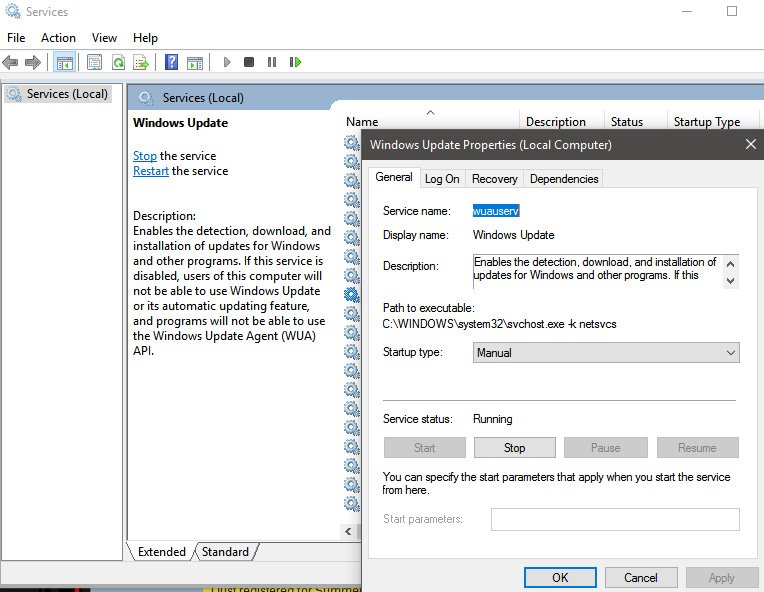Click the Stop button in Properties
Screen dimensions: 764x592
[x=515, y=448]
